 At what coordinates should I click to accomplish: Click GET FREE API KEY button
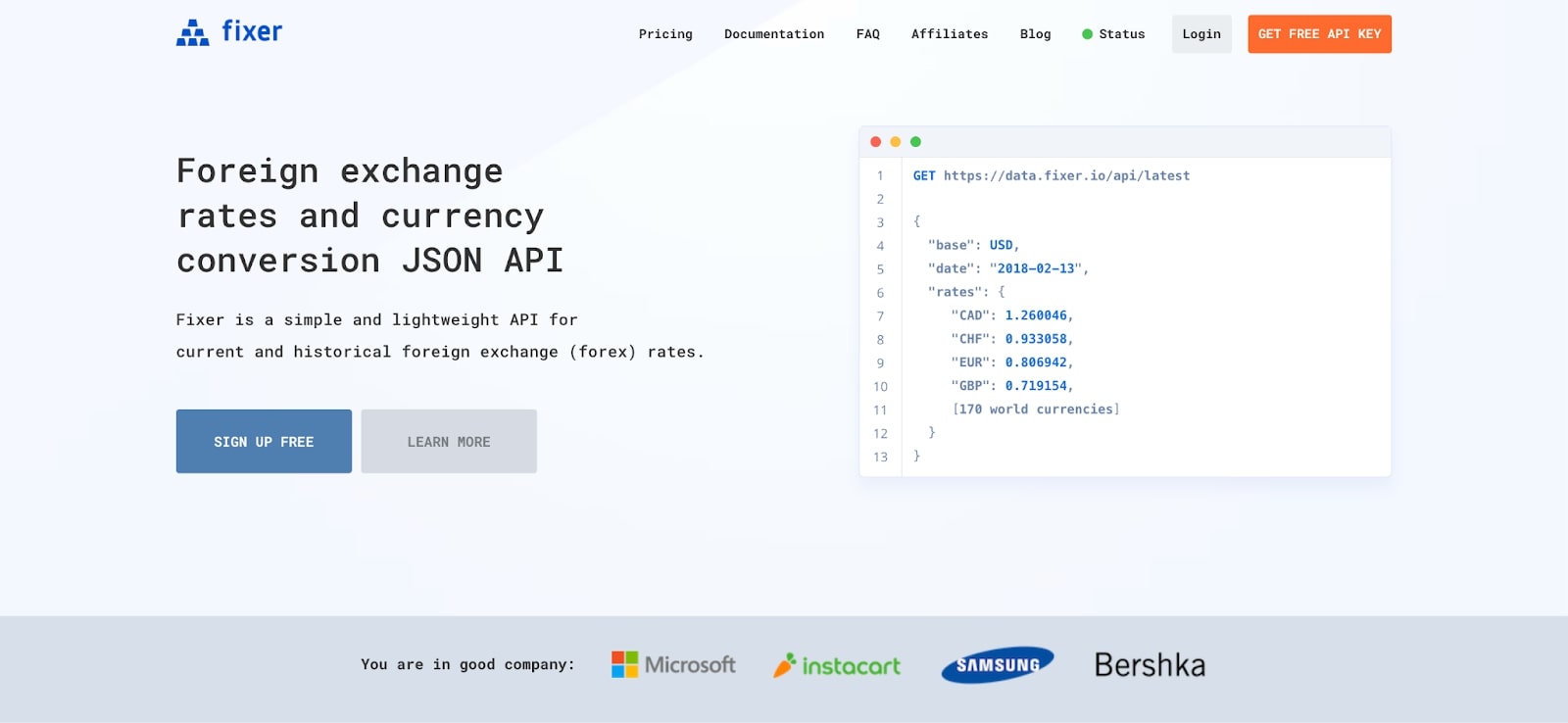[x=1319, y=34]
